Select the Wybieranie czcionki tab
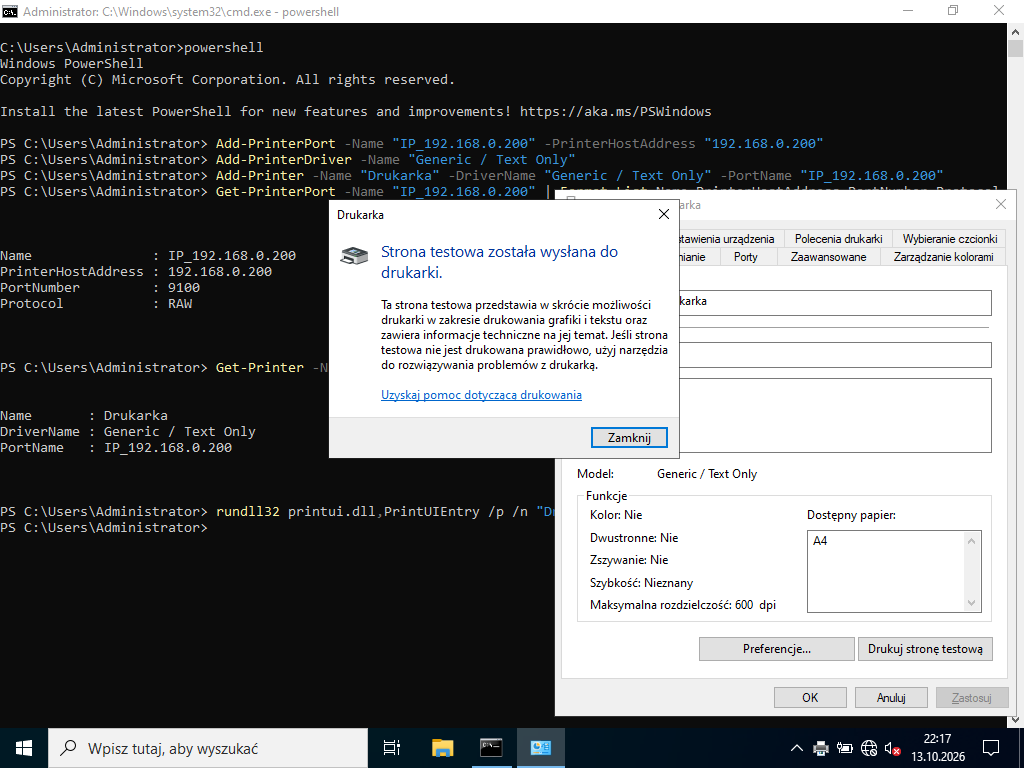Viewport: 1024px width, 768px height. click(x=950, y=238)
